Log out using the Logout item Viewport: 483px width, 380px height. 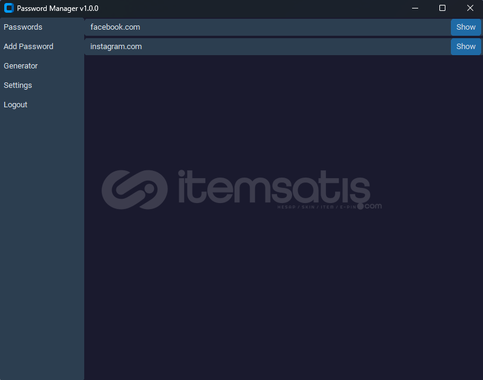[15, 105]
